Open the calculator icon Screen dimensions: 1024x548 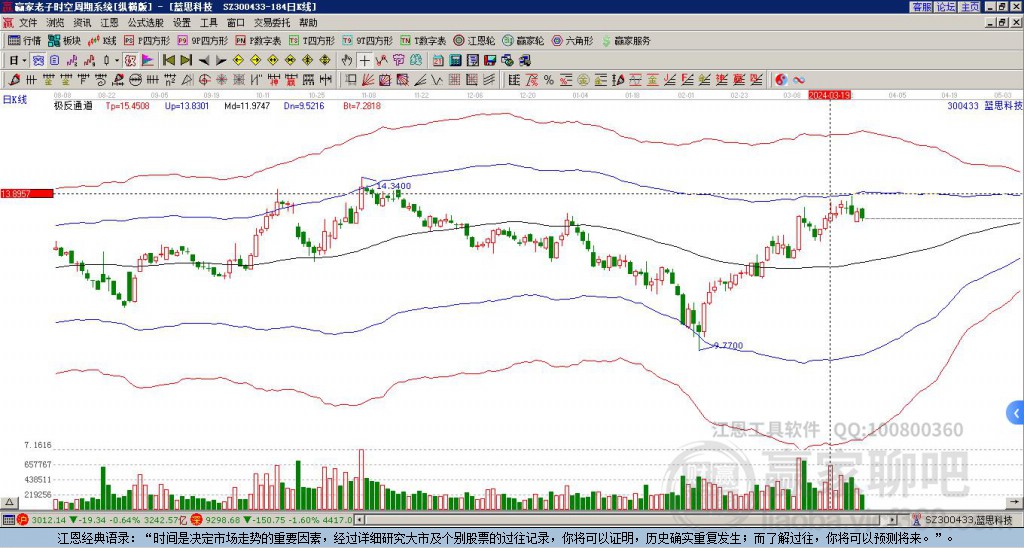(x=456, y=61)
